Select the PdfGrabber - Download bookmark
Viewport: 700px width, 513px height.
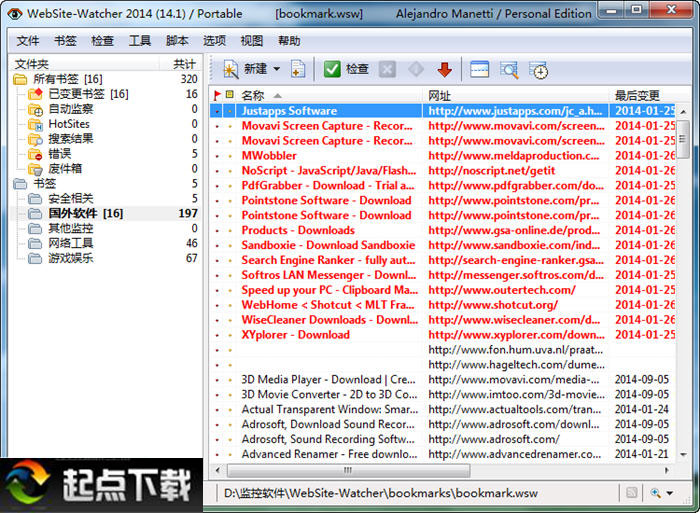click(x=328, y=185)
